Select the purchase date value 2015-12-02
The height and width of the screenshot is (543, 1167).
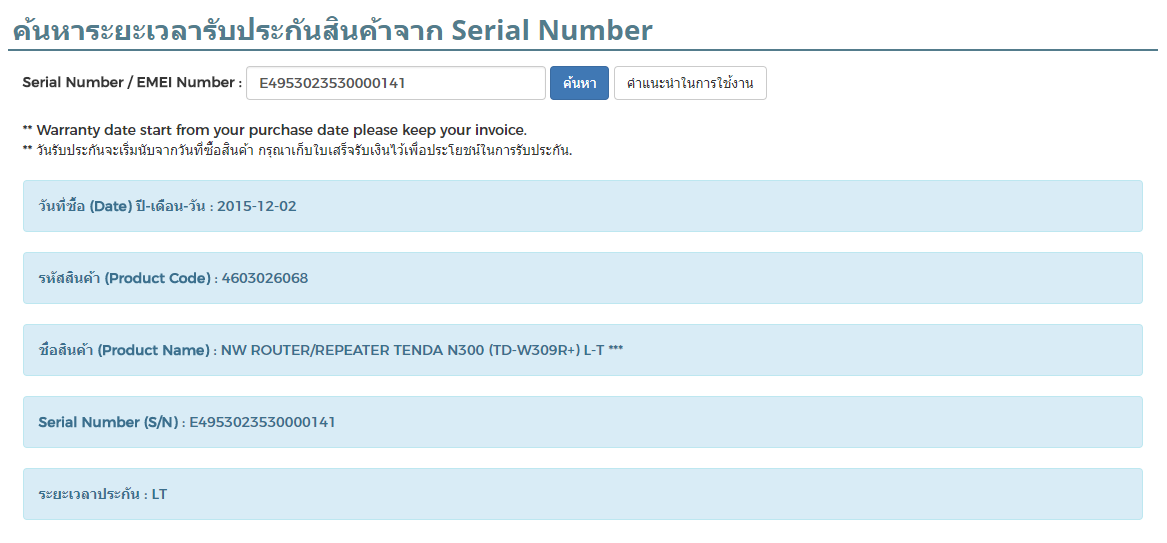point(257,206)
